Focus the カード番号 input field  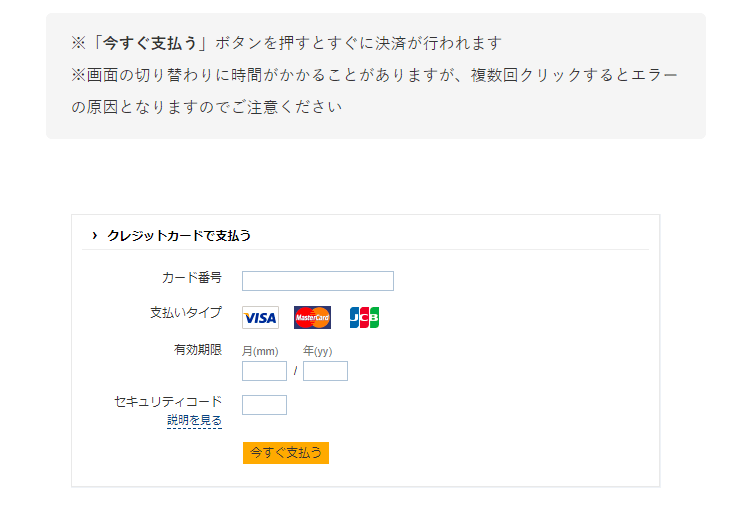tap(318, 281)
